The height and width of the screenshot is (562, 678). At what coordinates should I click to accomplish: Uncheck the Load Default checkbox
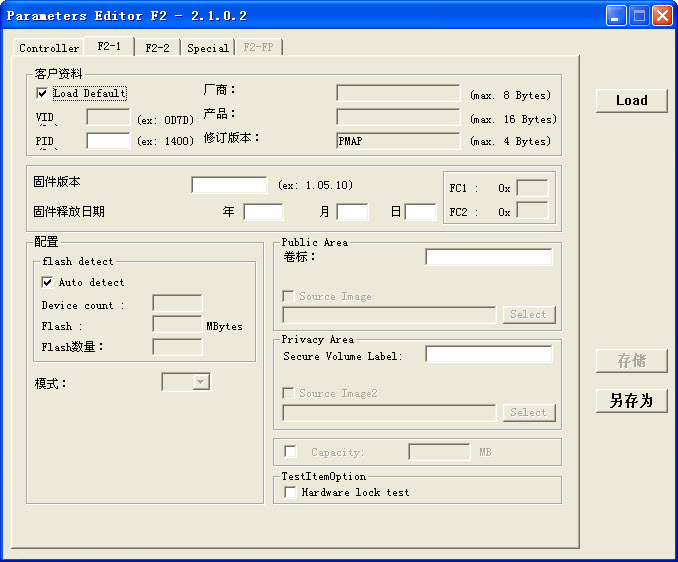(x=42, y=93)
